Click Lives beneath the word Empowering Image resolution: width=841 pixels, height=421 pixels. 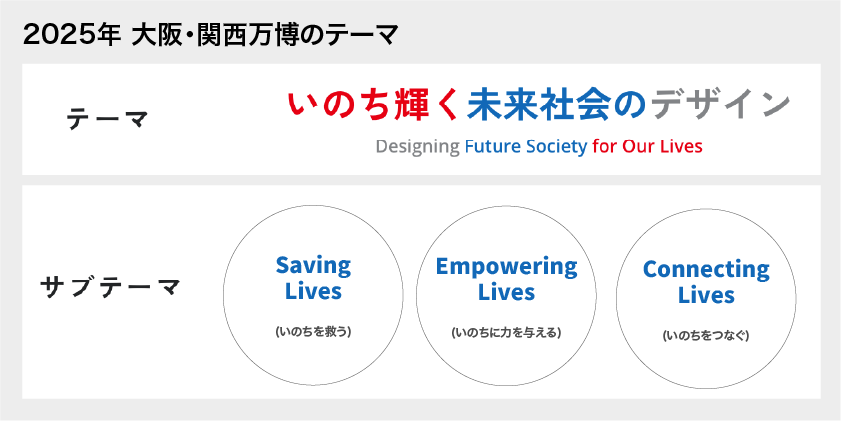(x=506, y=293)
